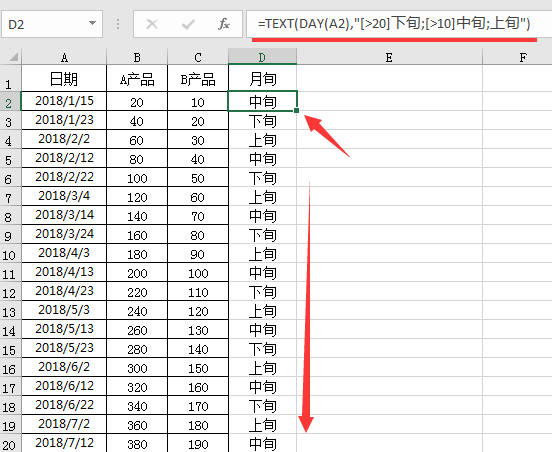Select active cell D2 showing 中旬

pyautogui.click(x=262, y=101)
